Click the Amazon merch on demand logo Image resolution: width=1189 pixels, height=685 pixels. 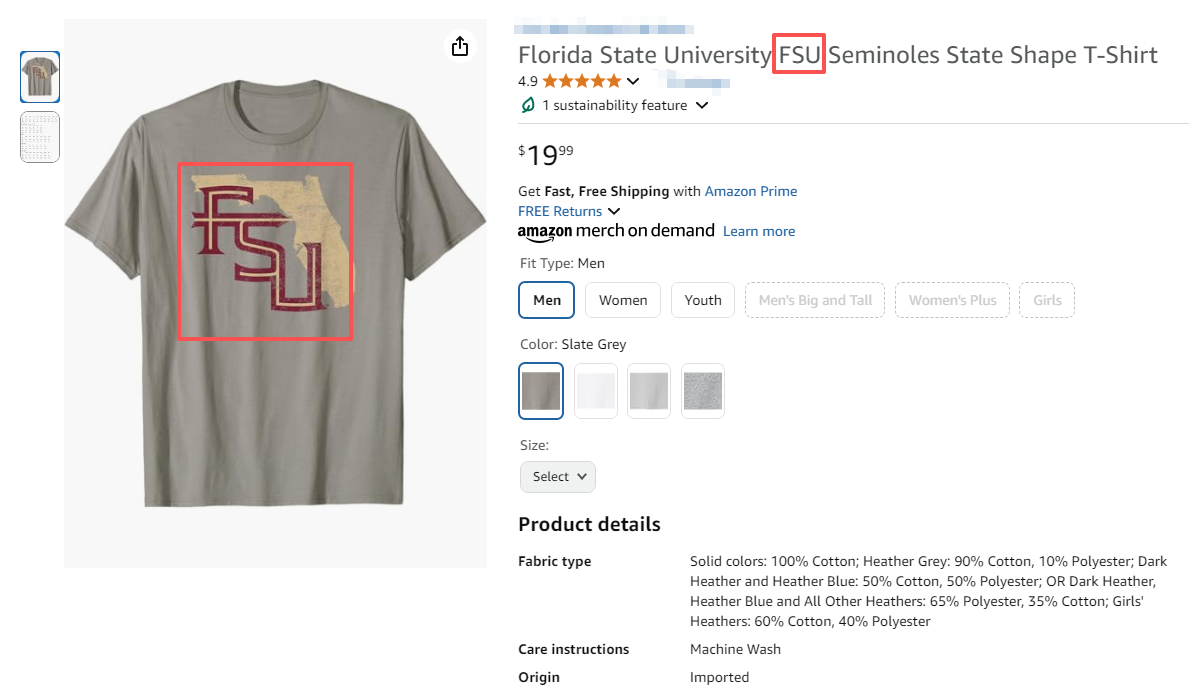[x=616, y=231]
